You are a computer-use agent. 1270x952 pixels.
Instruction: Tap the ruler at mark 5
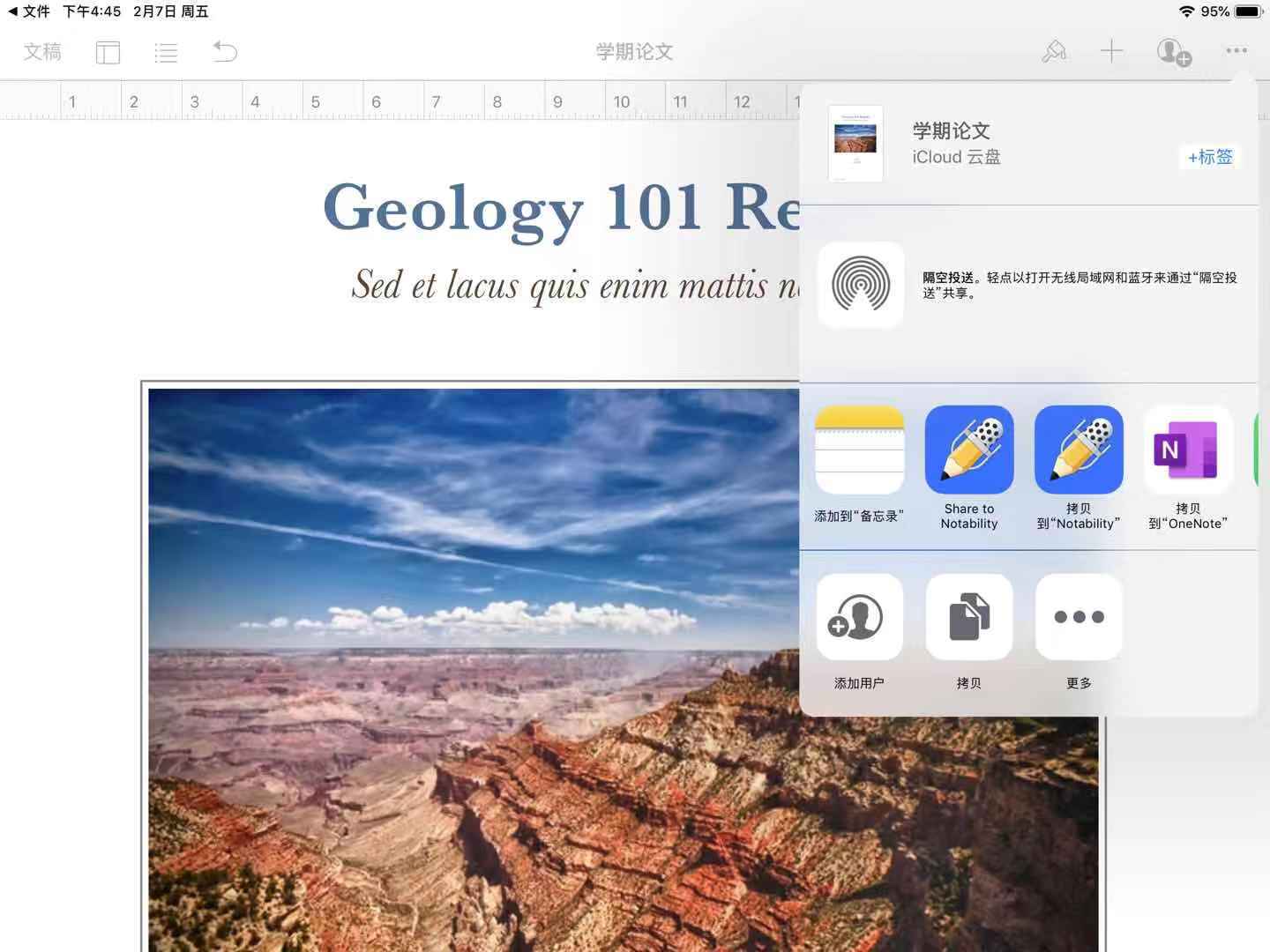click(x=316, y=102)
